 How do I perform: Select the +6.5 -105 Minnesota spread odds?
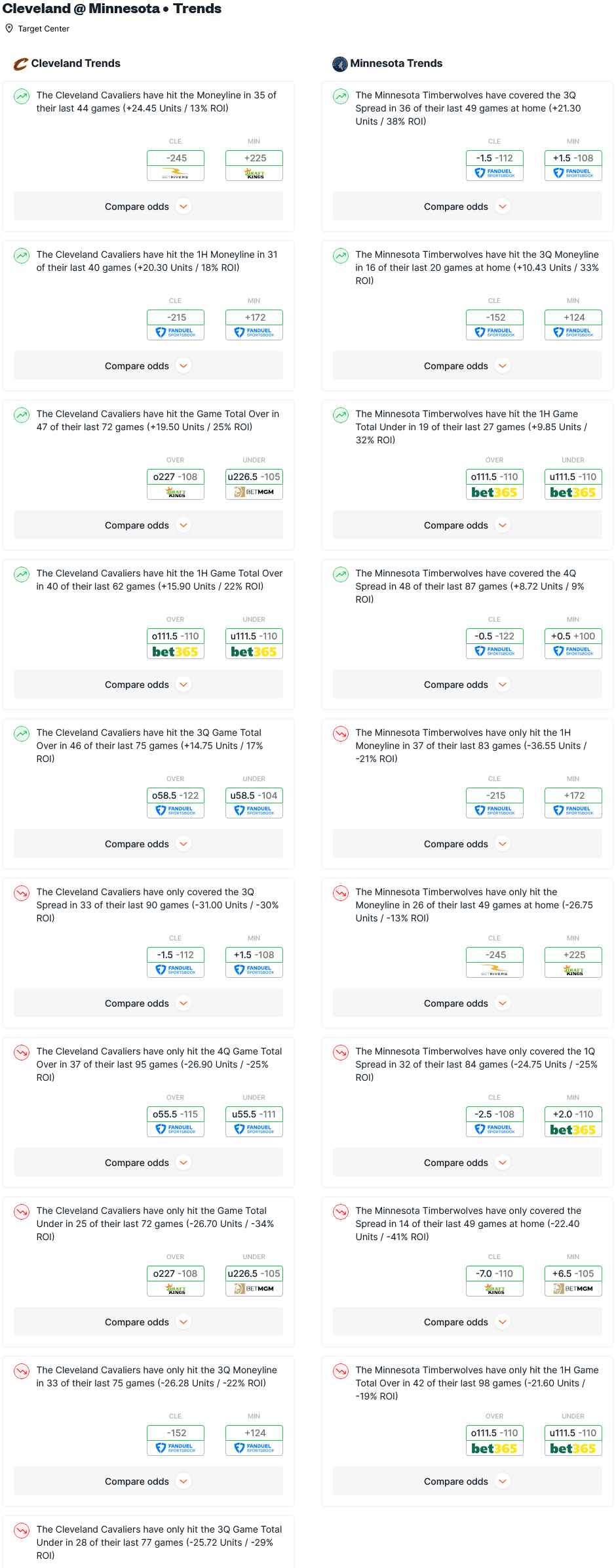[573, 1274]
